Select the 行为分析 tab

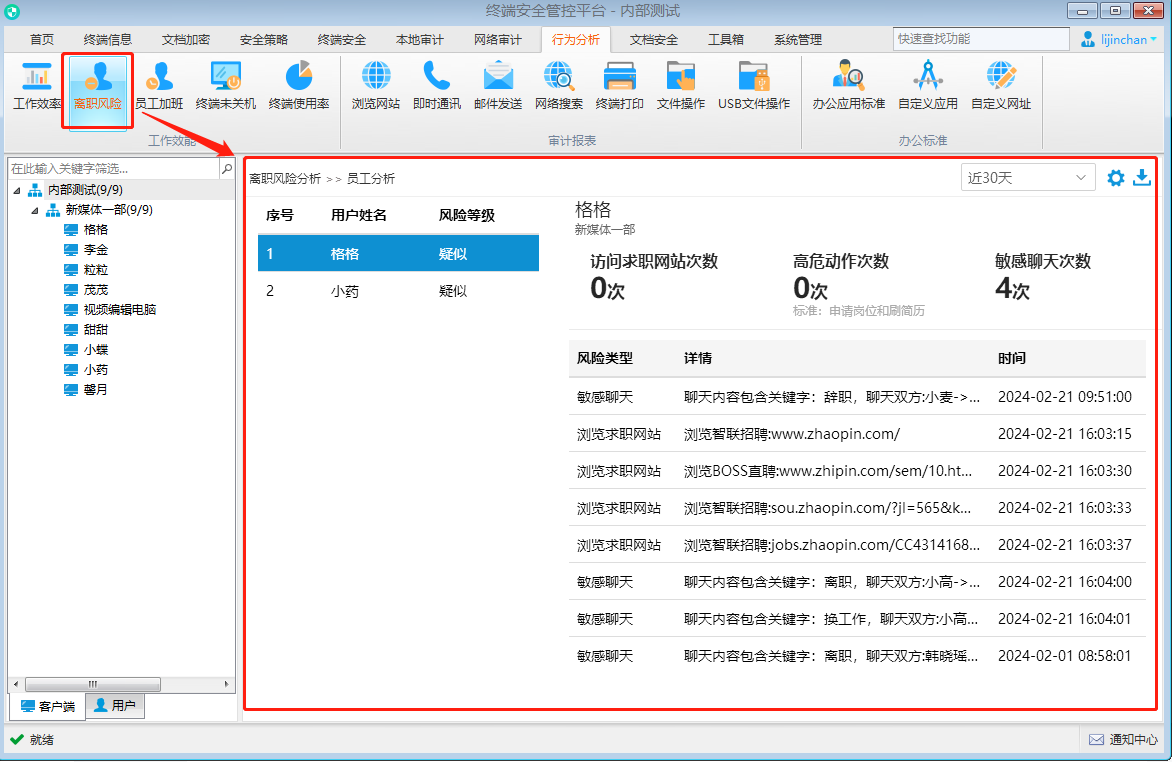[576, 40]
